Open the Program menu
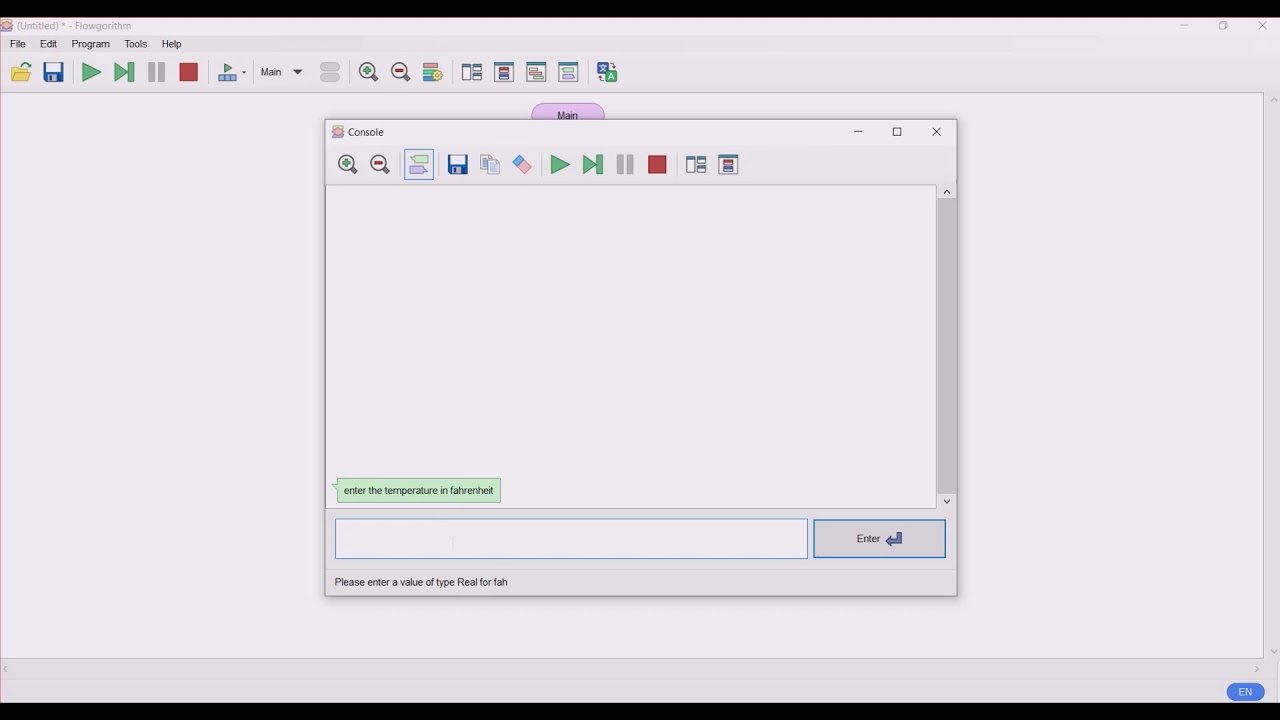 click(90, 44)
